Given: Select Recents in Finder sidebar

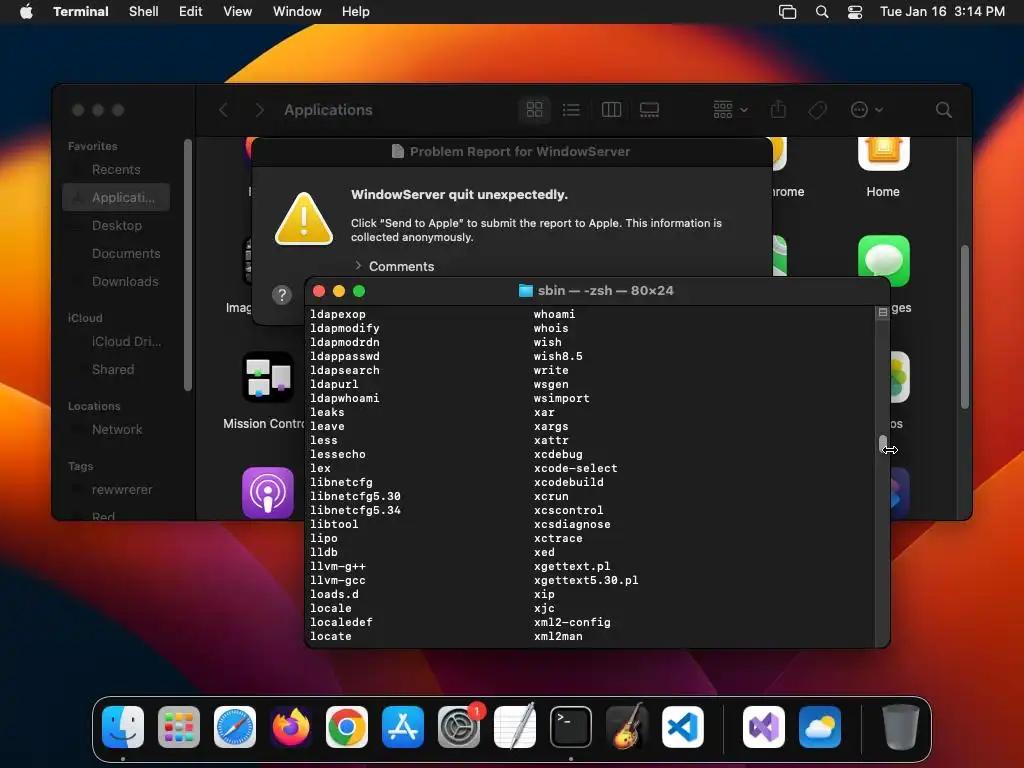Looking at the screenshot, I should click(x=116, y=169).
